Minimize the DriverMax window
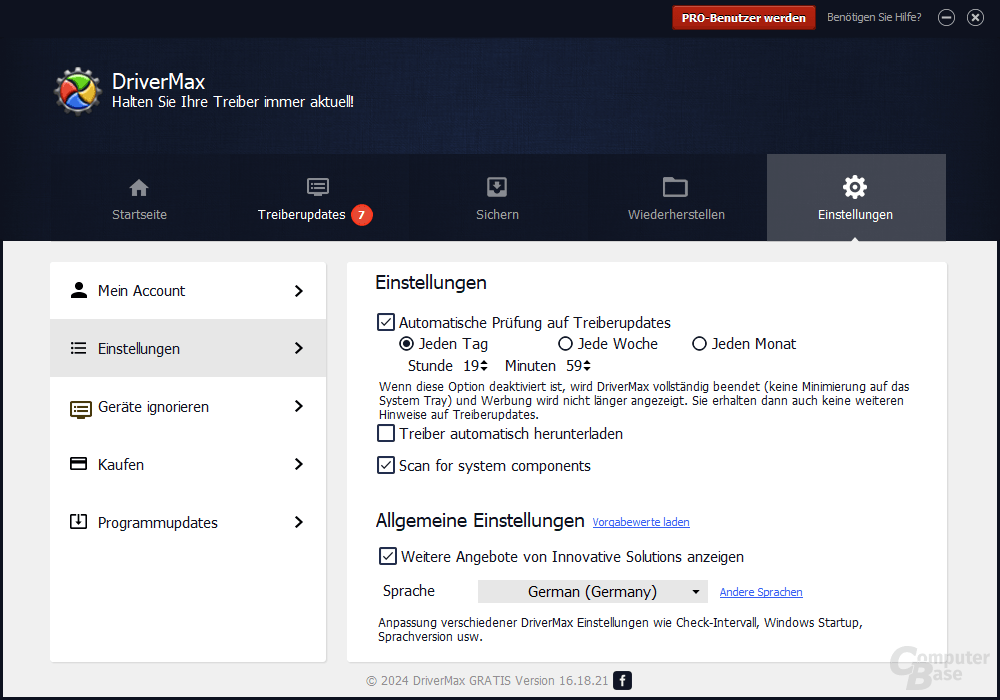 click(946, 18)
